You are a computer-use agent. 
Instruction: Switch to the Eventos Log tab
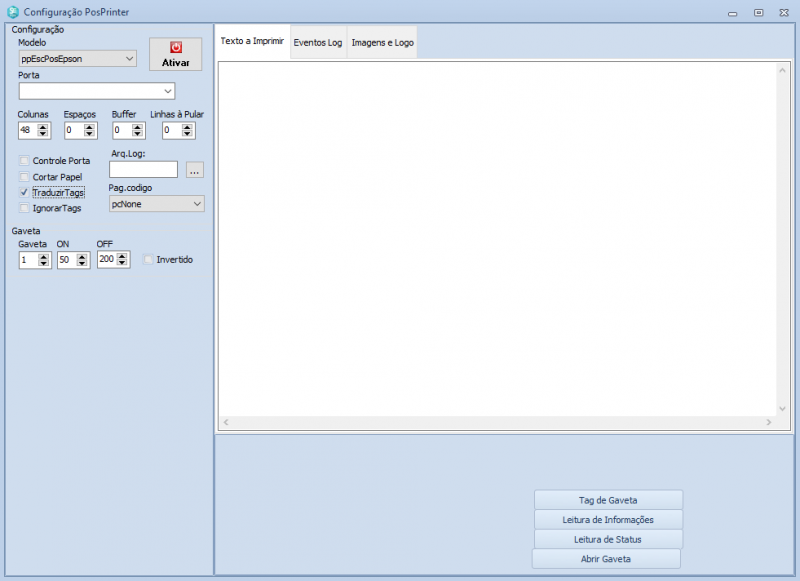317,43
